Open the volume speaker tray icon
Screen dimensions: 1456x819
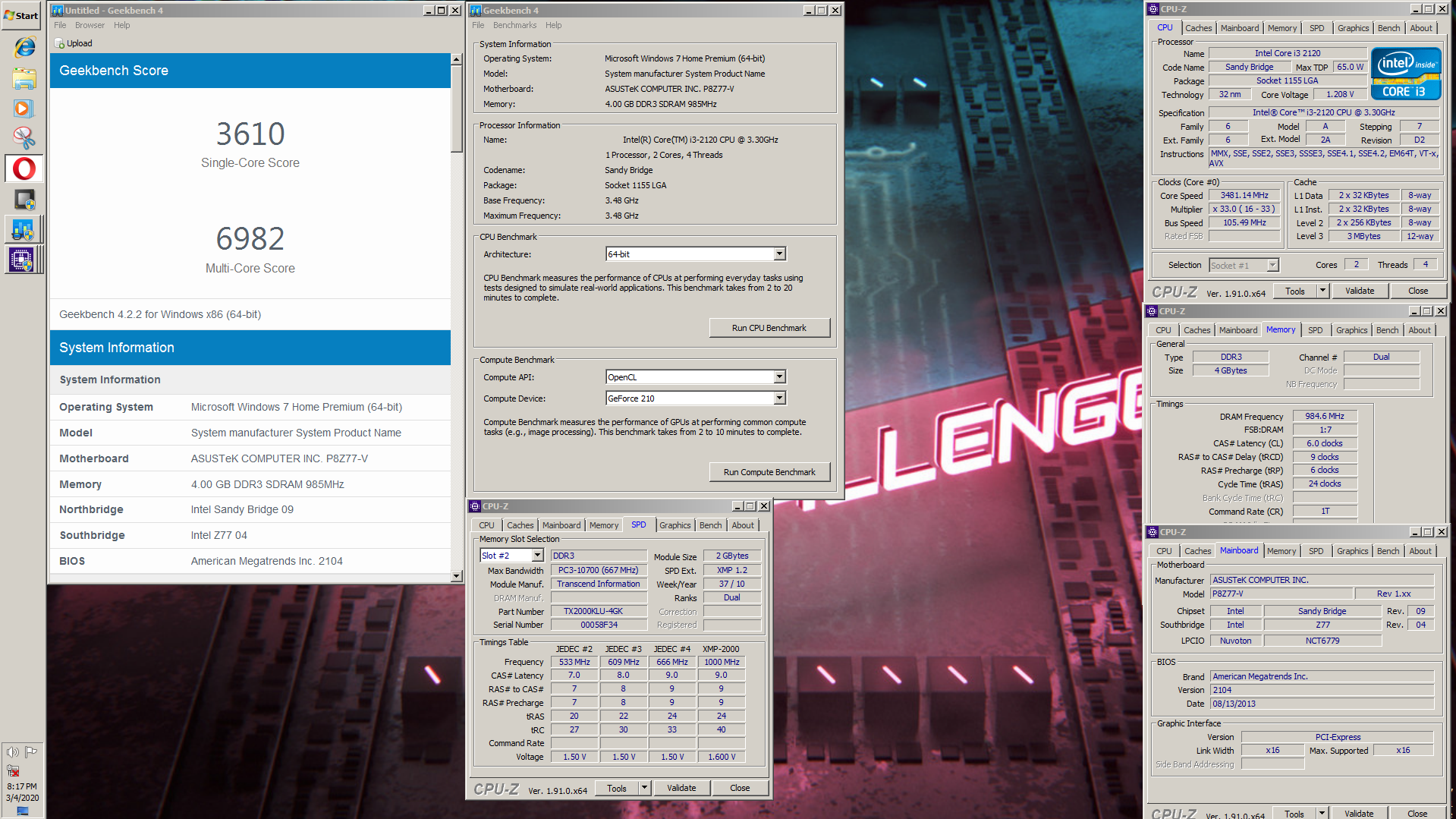(13, 752)
